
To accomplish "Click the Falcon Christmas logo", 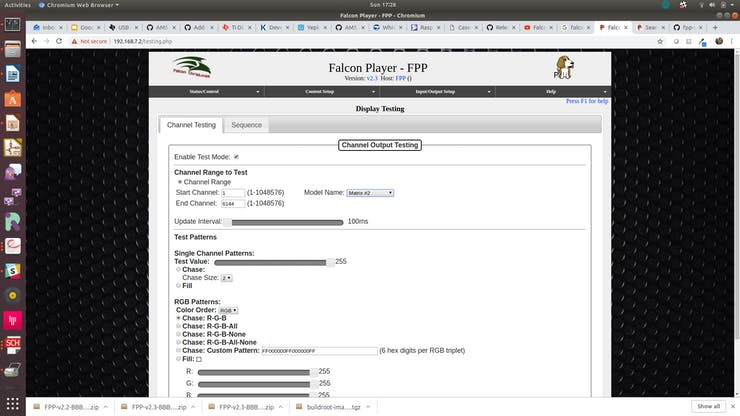I will tap(191, 68).
